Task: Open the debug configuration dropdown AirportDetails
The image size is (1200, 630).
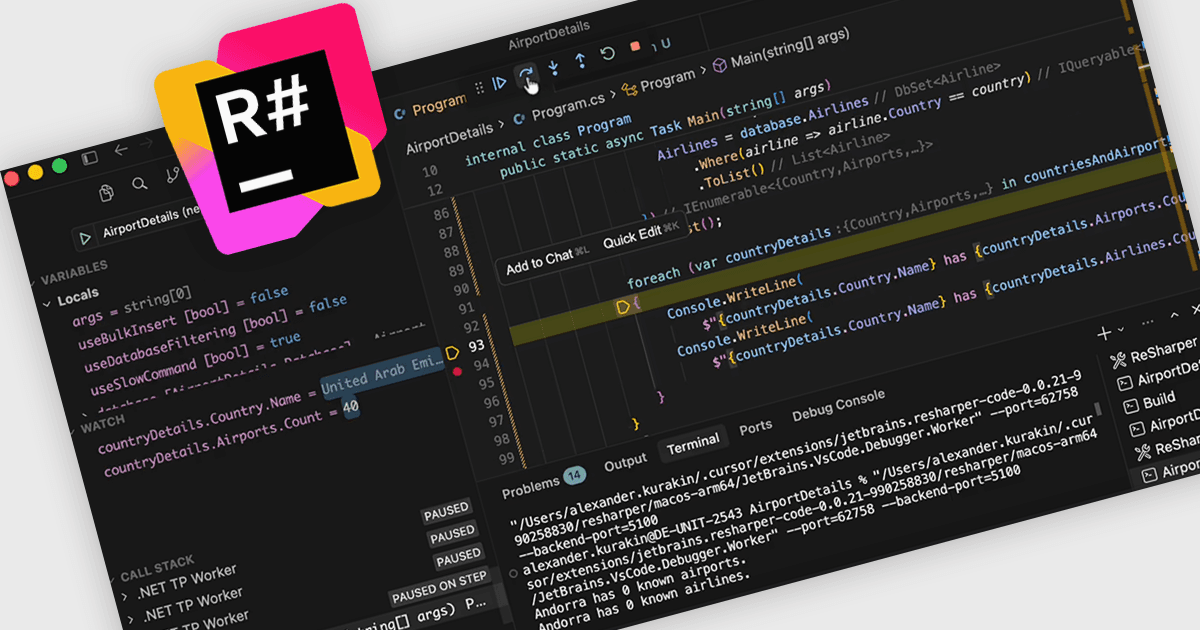Action: point(152,220)
